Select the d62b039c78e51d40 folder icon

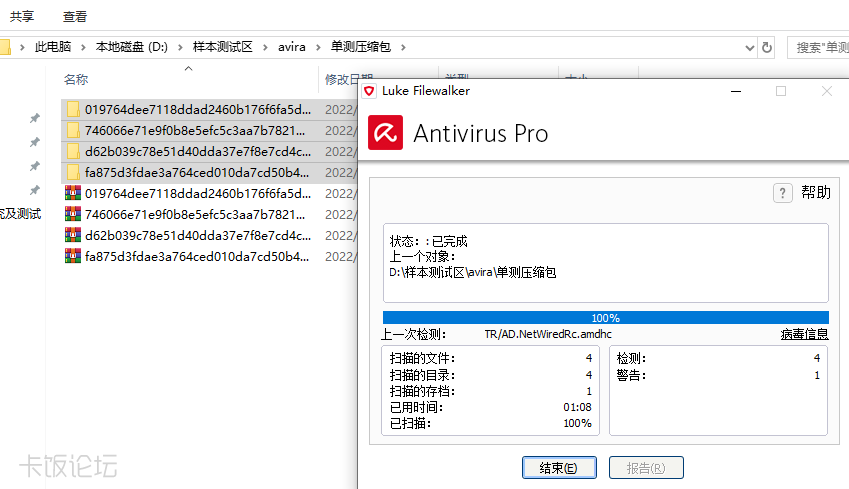pyautogui.click(x=72, y=152)
